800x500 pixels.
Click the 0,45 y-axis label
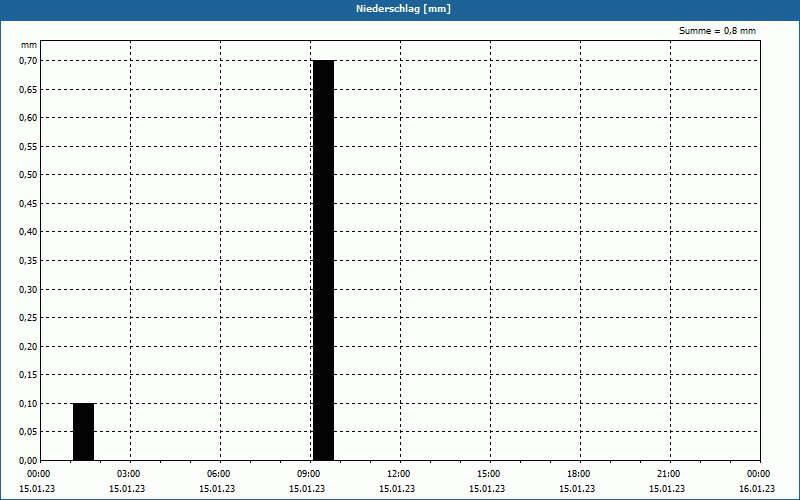tap(28, 204)
